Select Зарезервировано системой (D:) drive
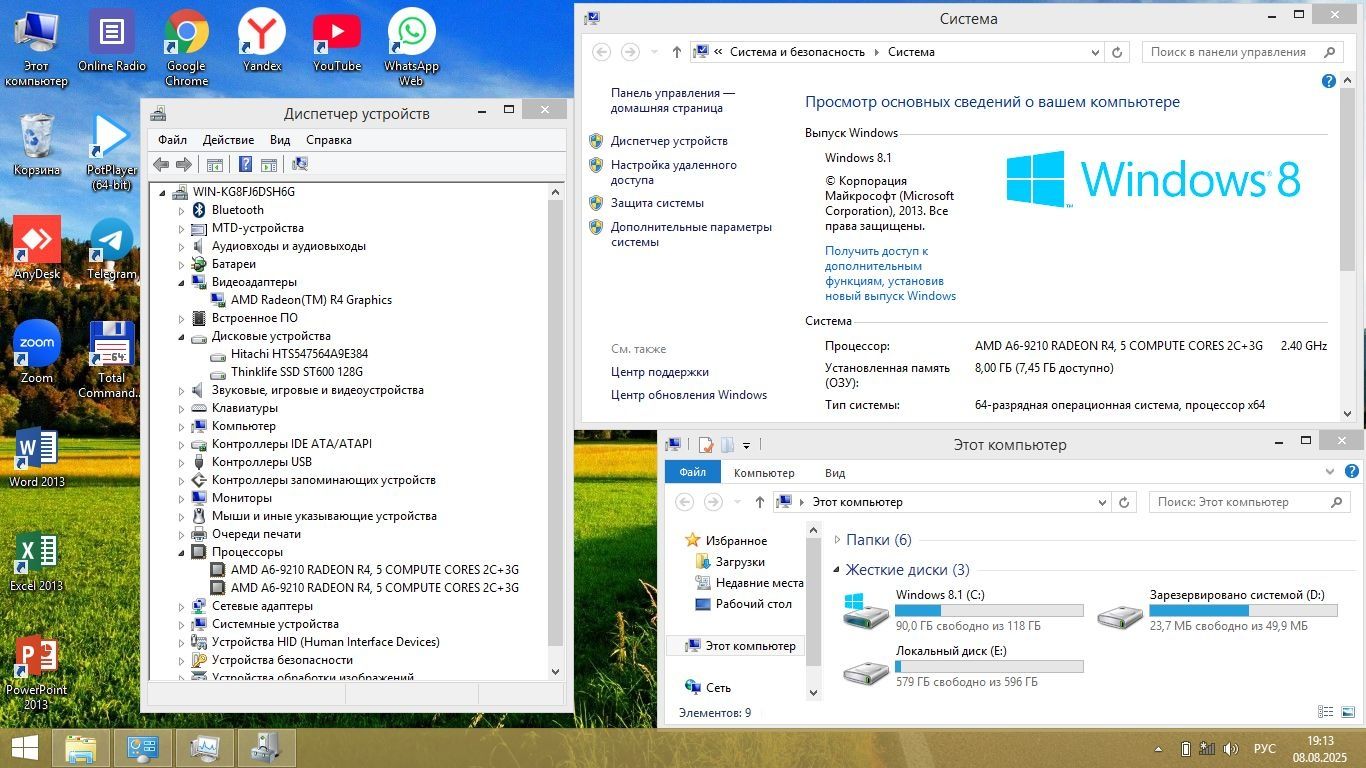This screenshot has height=768, width=1366. pos(1217,610)
